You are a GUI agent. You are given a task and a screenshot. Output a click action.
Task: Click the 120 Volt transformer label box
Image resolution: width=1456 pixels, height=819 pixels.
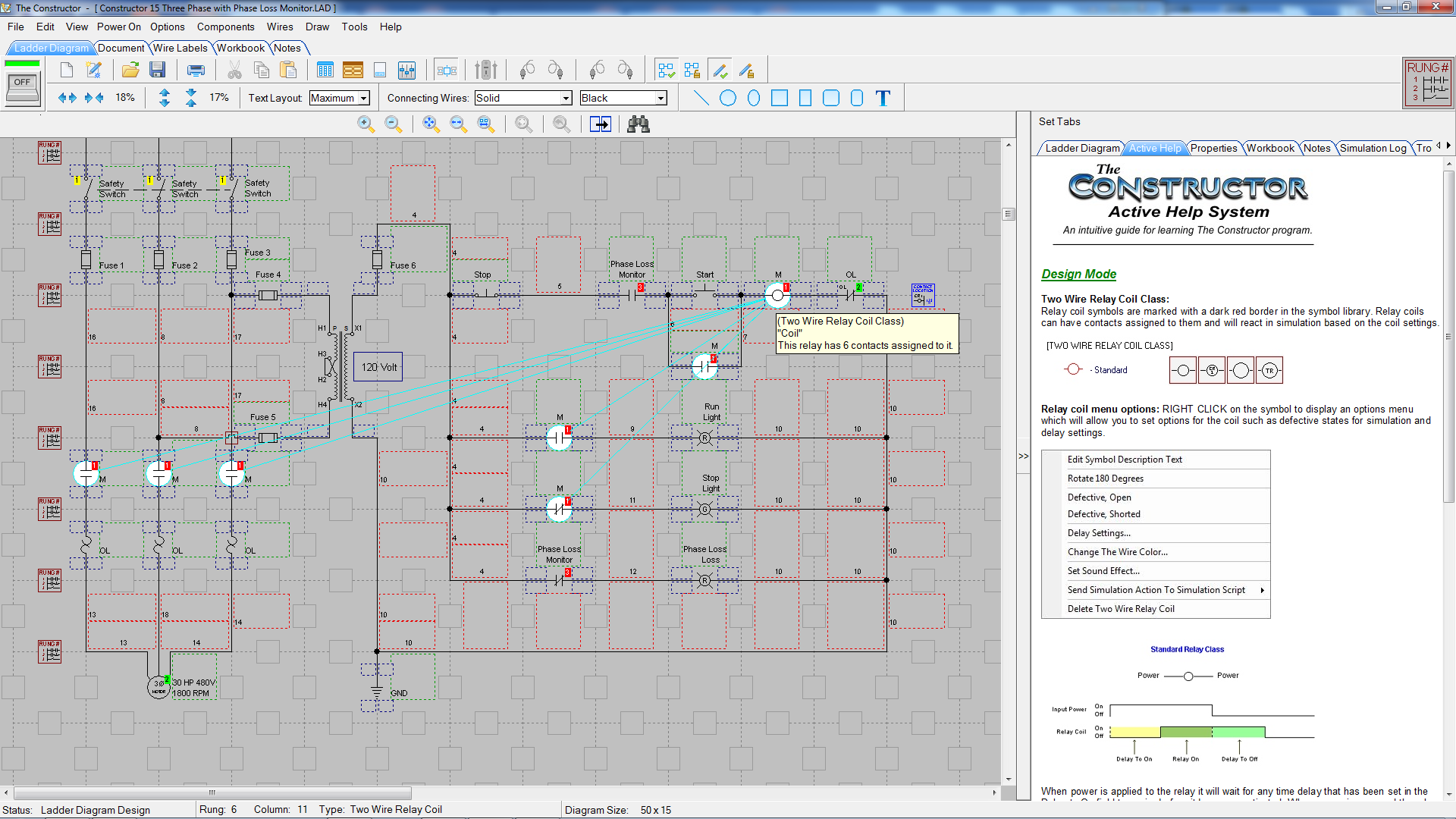point(378,367)
